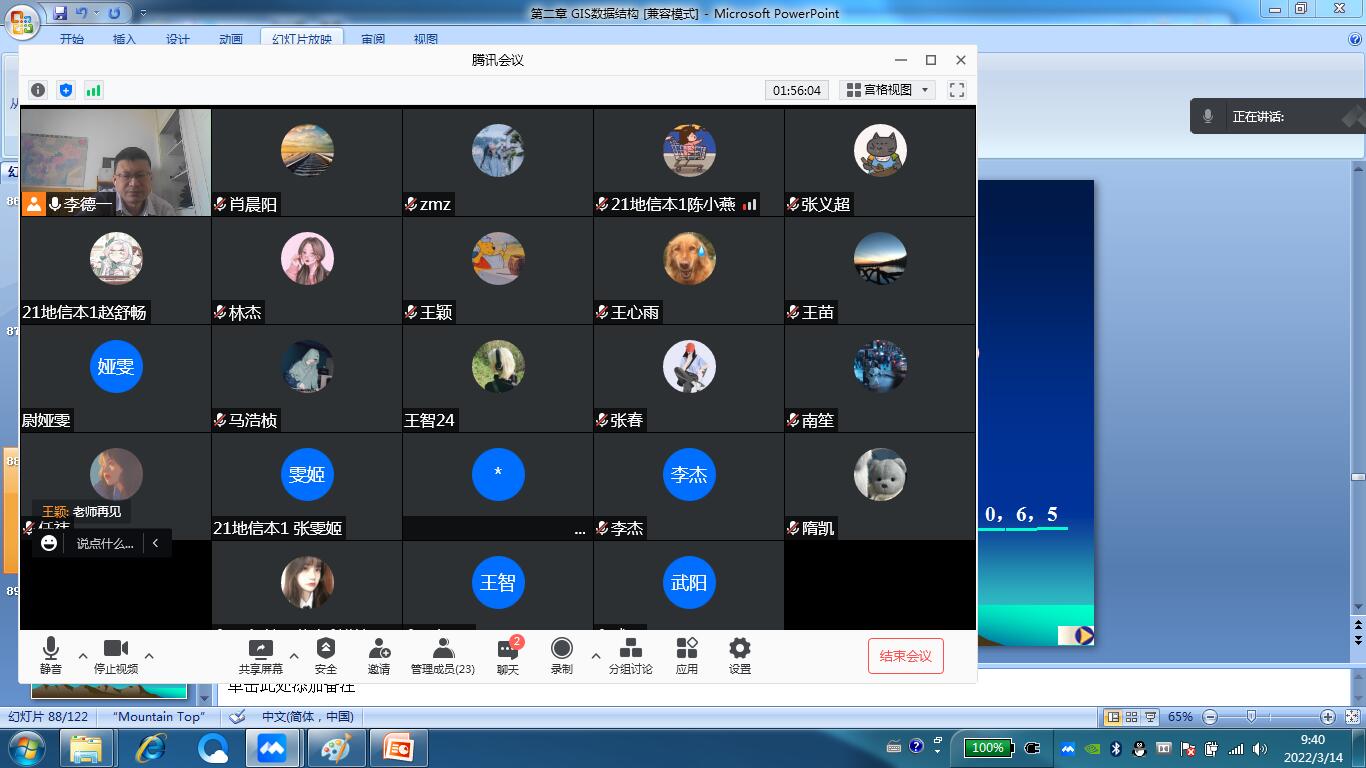Toggle the 静音 (Mute) microphone
Viewport: 1366px width, 768px height.
(x=51, y=655)
